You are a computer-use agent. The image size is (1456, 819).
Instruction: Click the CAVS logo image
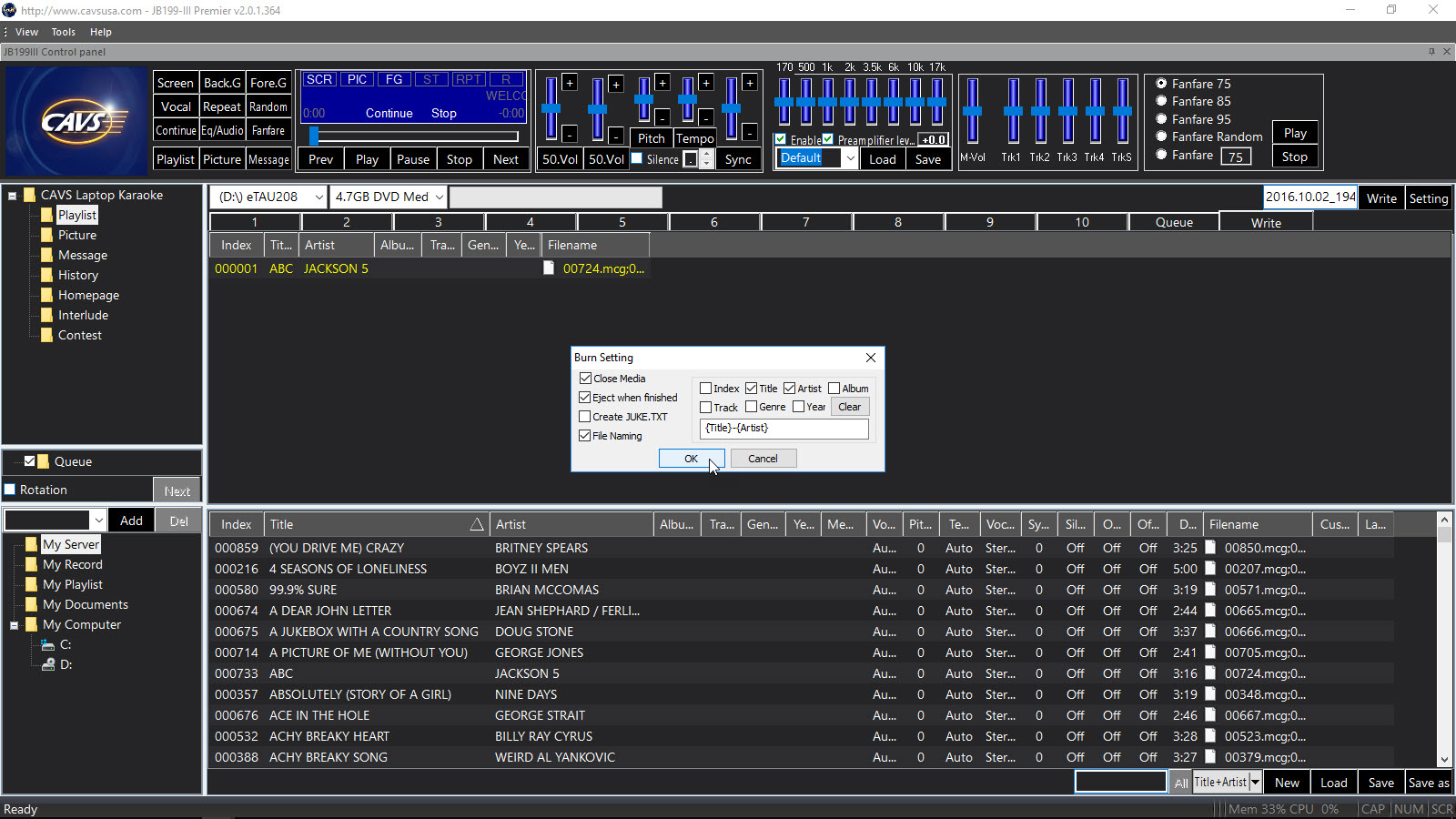tap(76, 120)
